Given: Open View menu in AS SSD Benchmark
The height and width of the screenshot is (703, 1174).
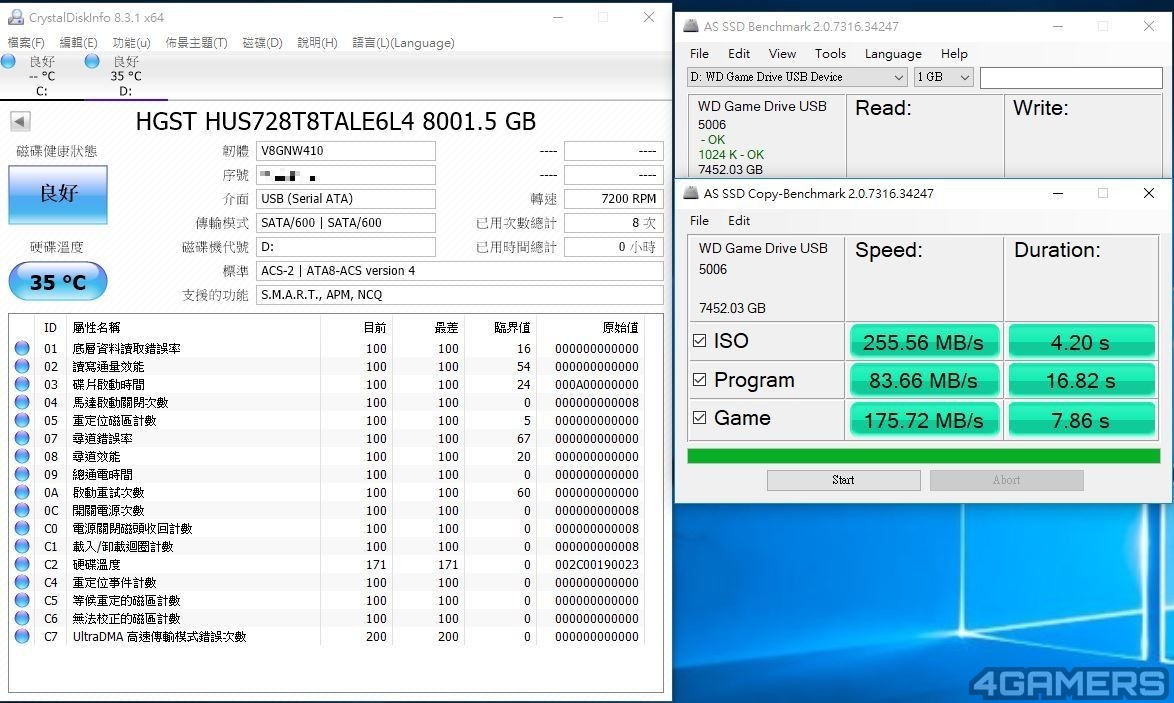Looking at the screenshot, I should (782, 54).
